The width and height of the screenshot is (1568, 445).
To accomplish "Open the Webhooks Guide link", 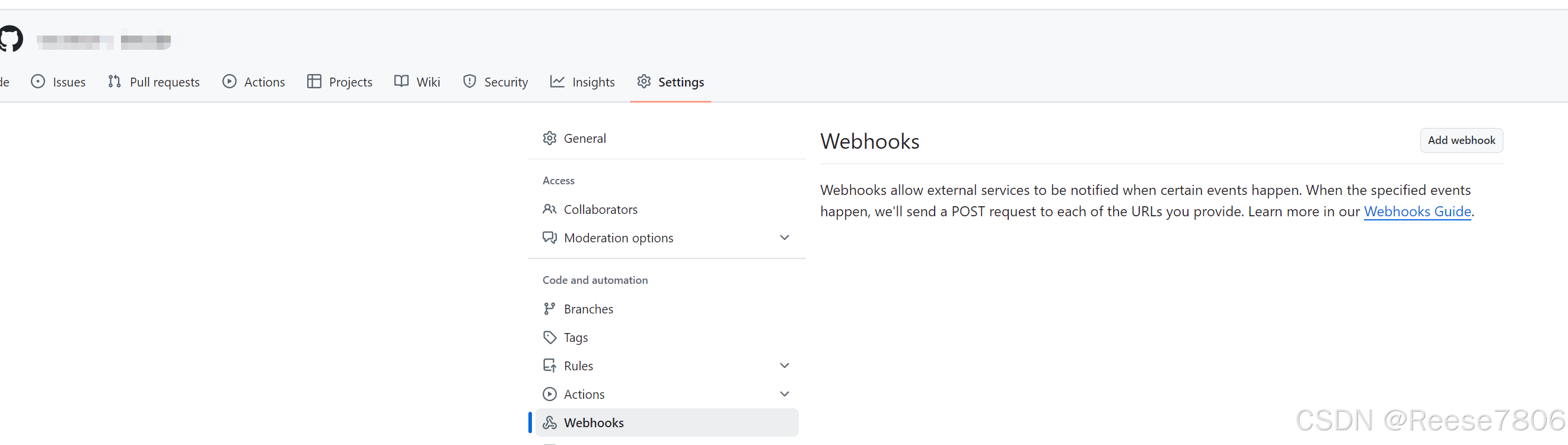I will [1417, 212].
